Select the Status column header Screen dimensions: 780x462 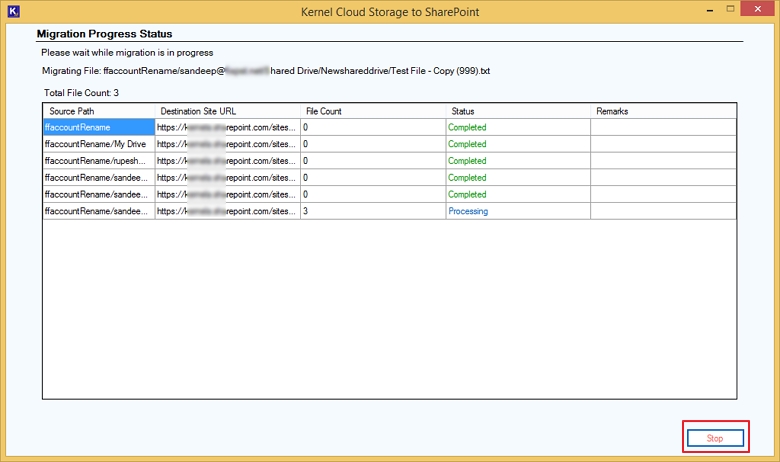click(518, 111)
